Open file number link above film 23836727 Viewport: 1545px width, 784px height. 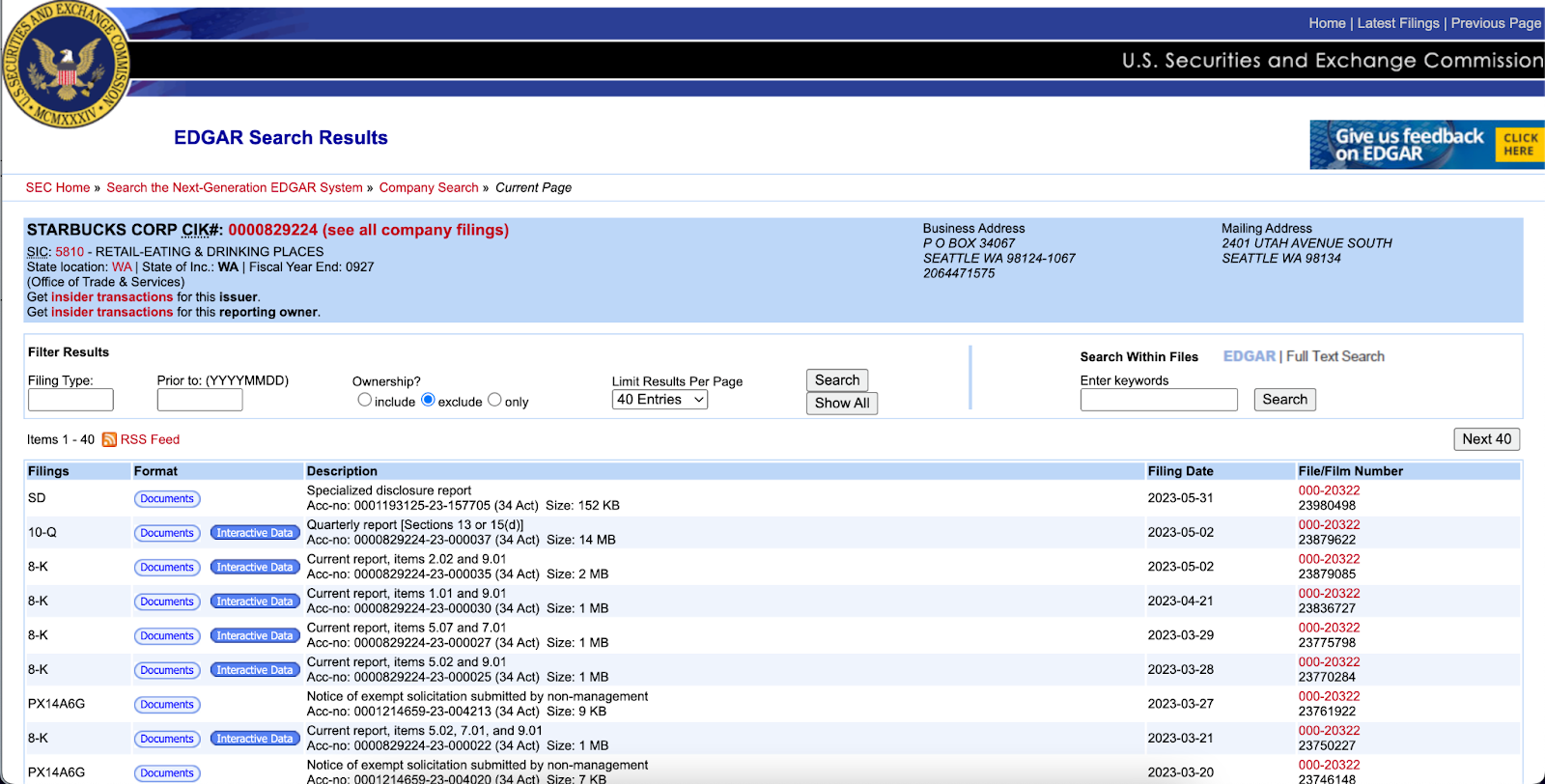coord(1329,594)
